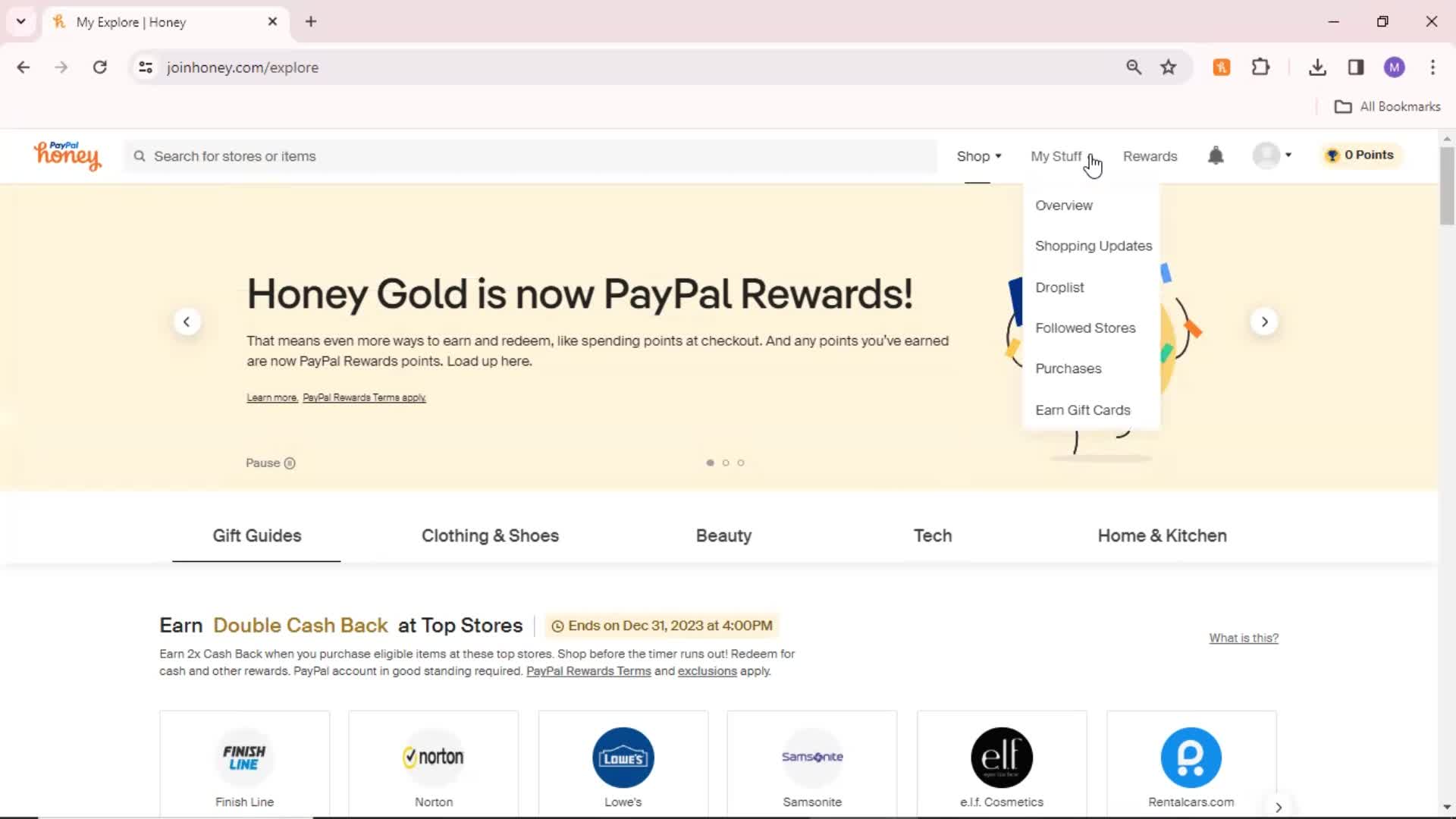The image size is (1456, 819).
Task: Open Chrome's three-dot menu
Action: (1432, 67)
